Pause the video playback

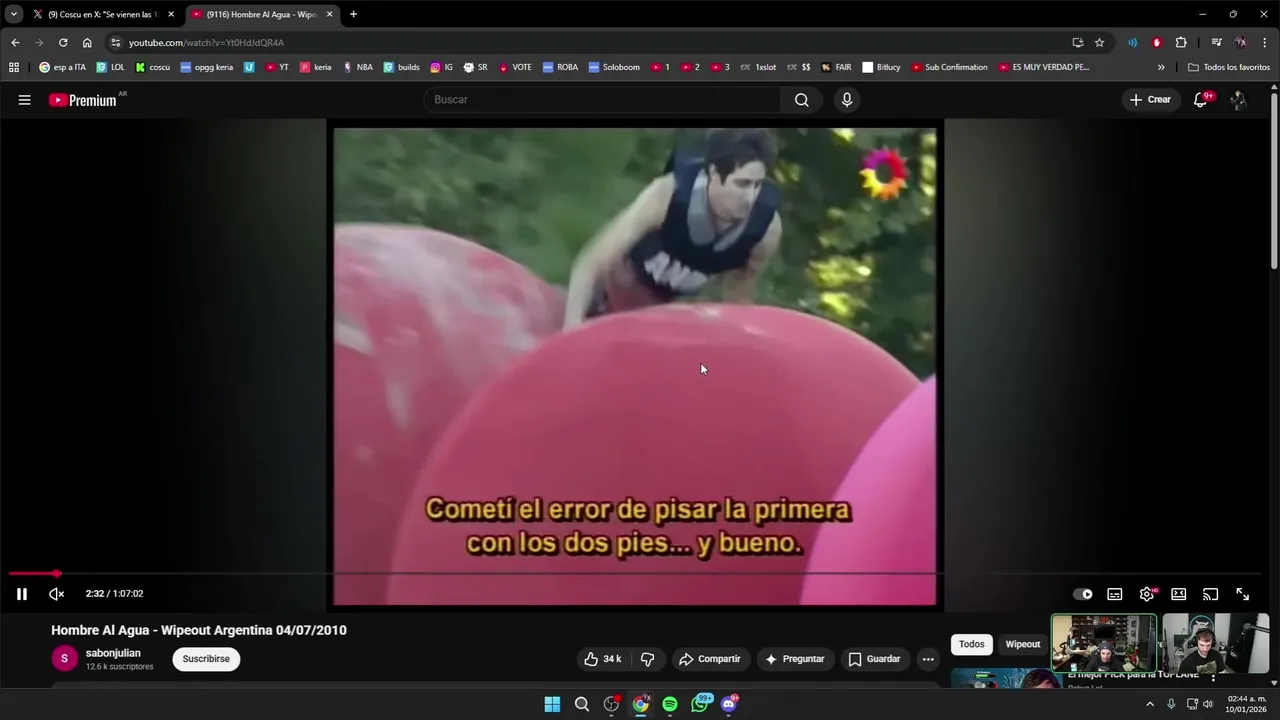[21, 594]
